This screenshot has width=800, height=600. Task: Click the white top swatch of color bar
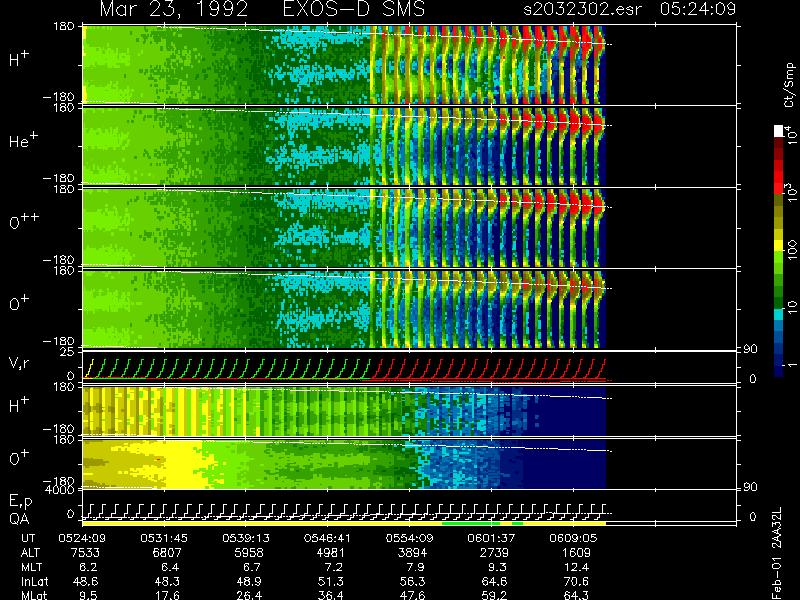779,131
